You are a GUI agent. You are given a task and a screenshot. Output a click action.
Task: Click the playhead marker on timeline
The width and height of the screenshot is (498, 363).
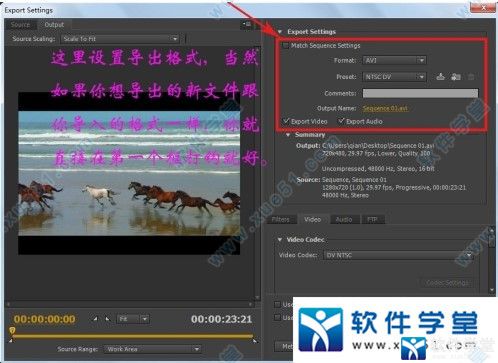coord(12,330)
